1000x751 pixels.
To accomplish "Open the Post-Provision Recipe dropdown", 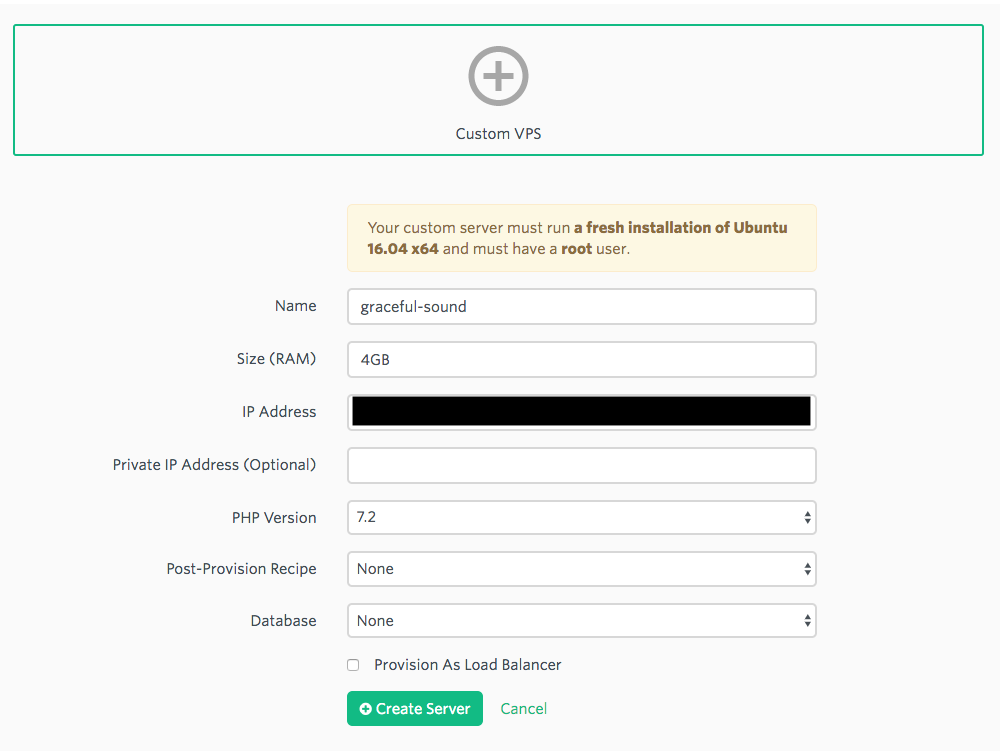I will 582,569.
